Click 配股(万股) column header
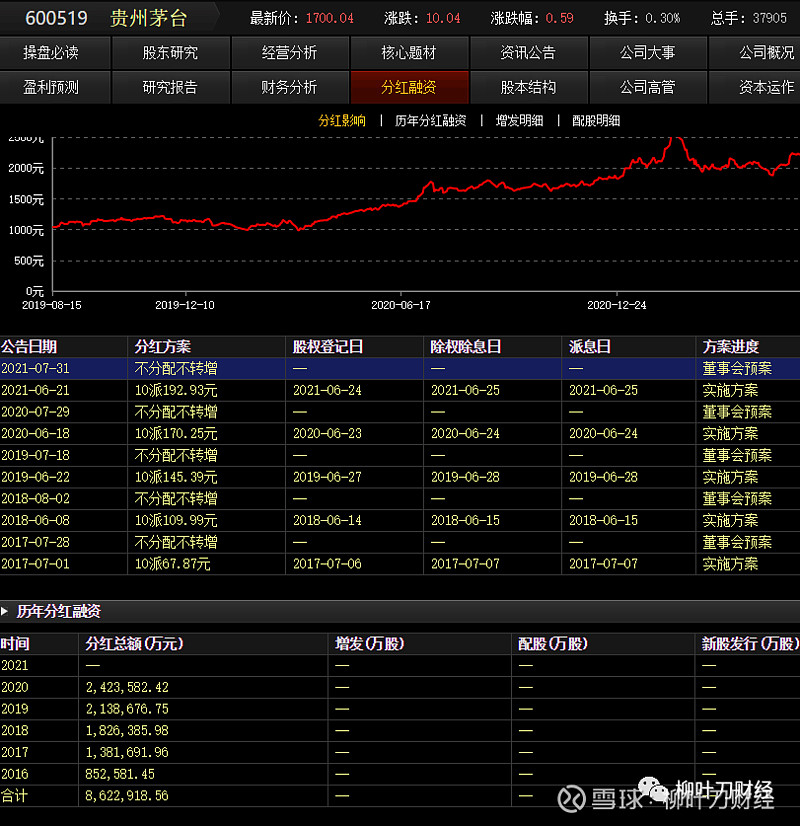Viewport: 800px width, 826px height. [553, 644]
